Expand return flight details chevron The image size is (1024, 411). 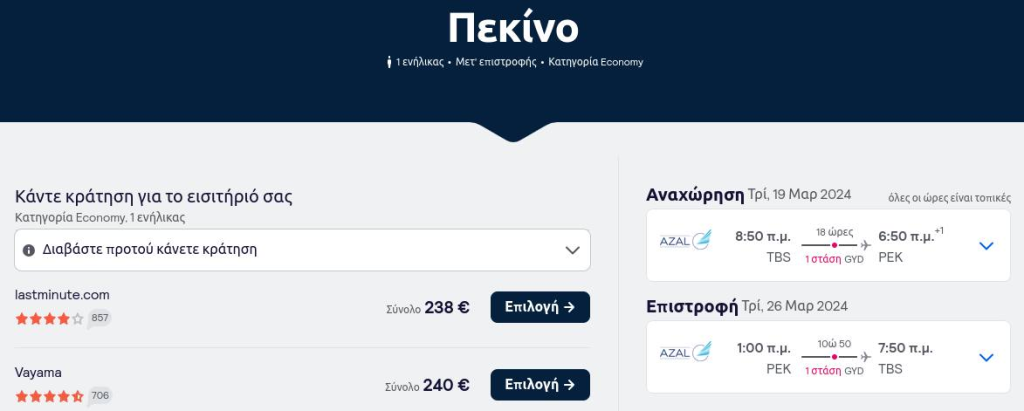[x=986, y=357]
